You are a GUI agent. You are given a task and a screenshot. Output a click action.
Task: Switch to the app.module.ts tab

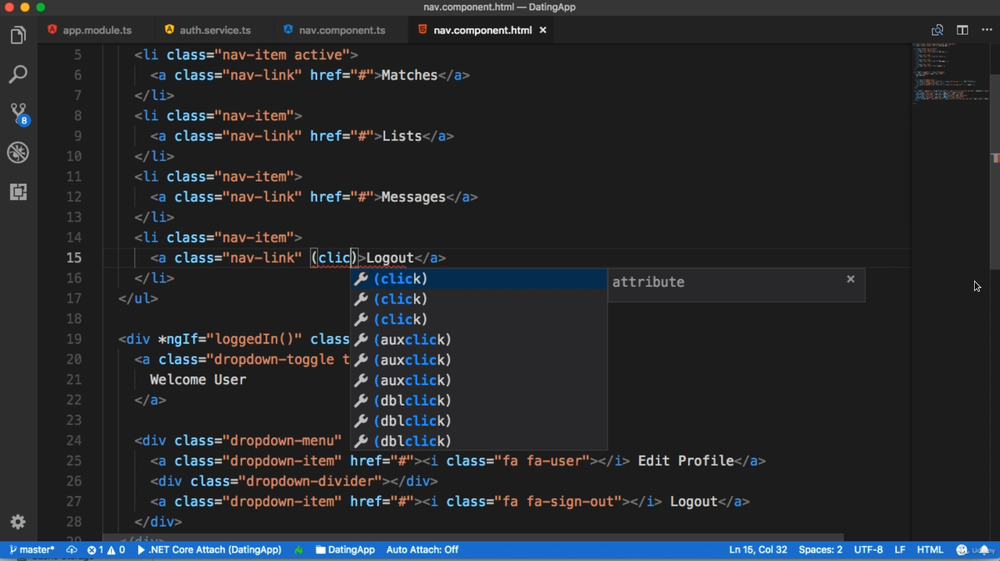click(96, 30)
